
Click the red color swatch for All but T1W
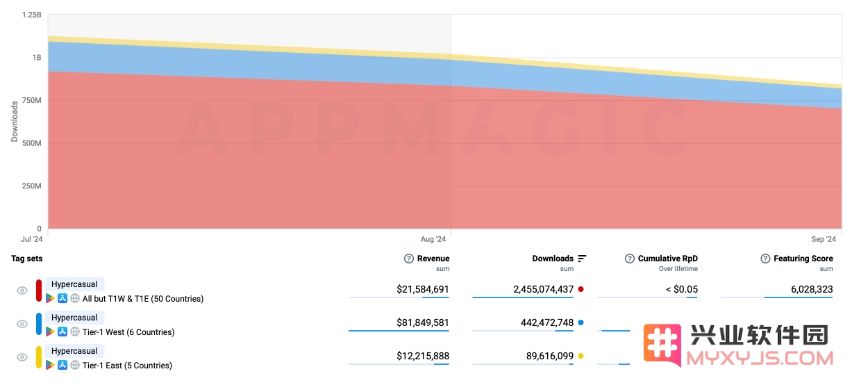(x=39, y=291)
